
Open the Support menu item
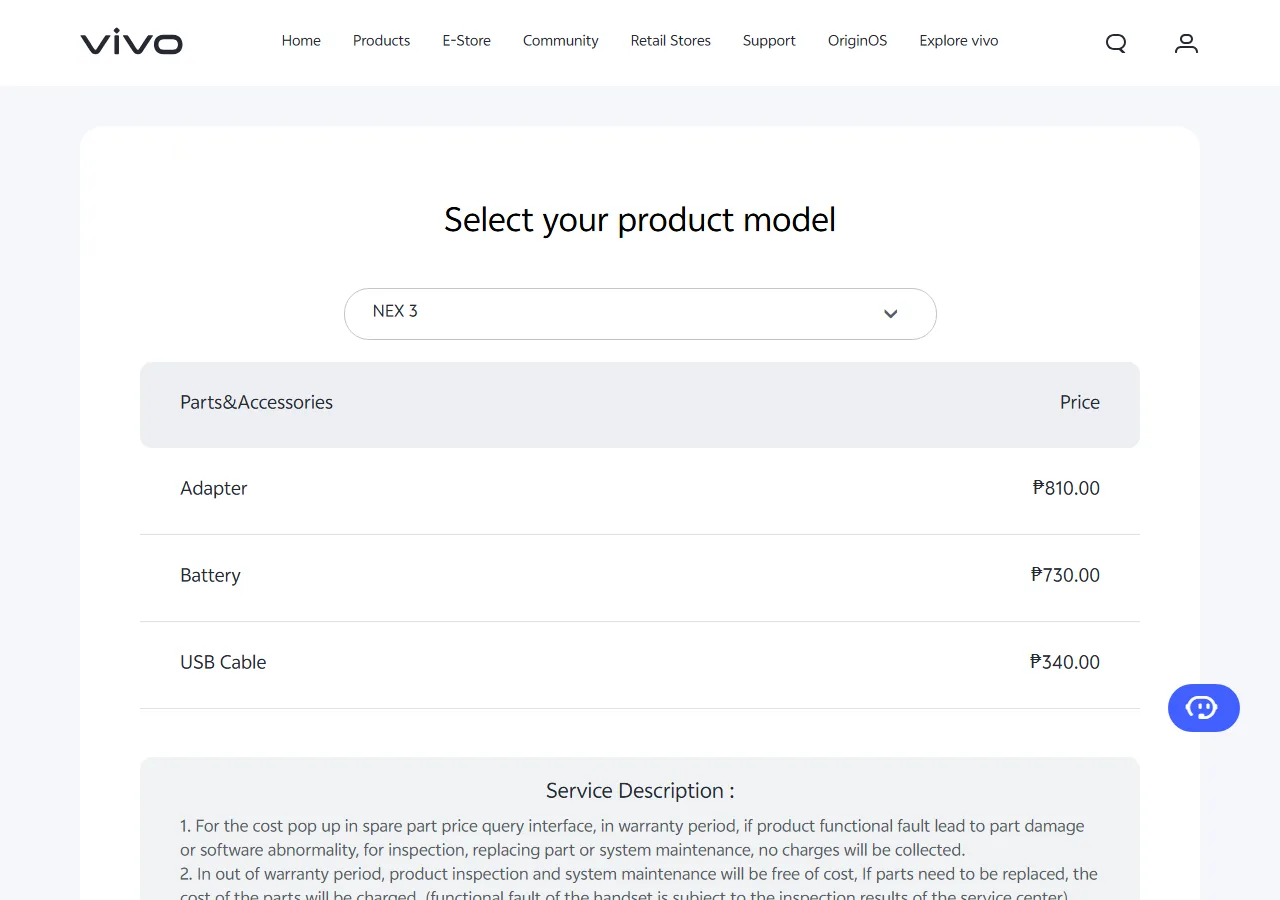click(x=769, y=41)
